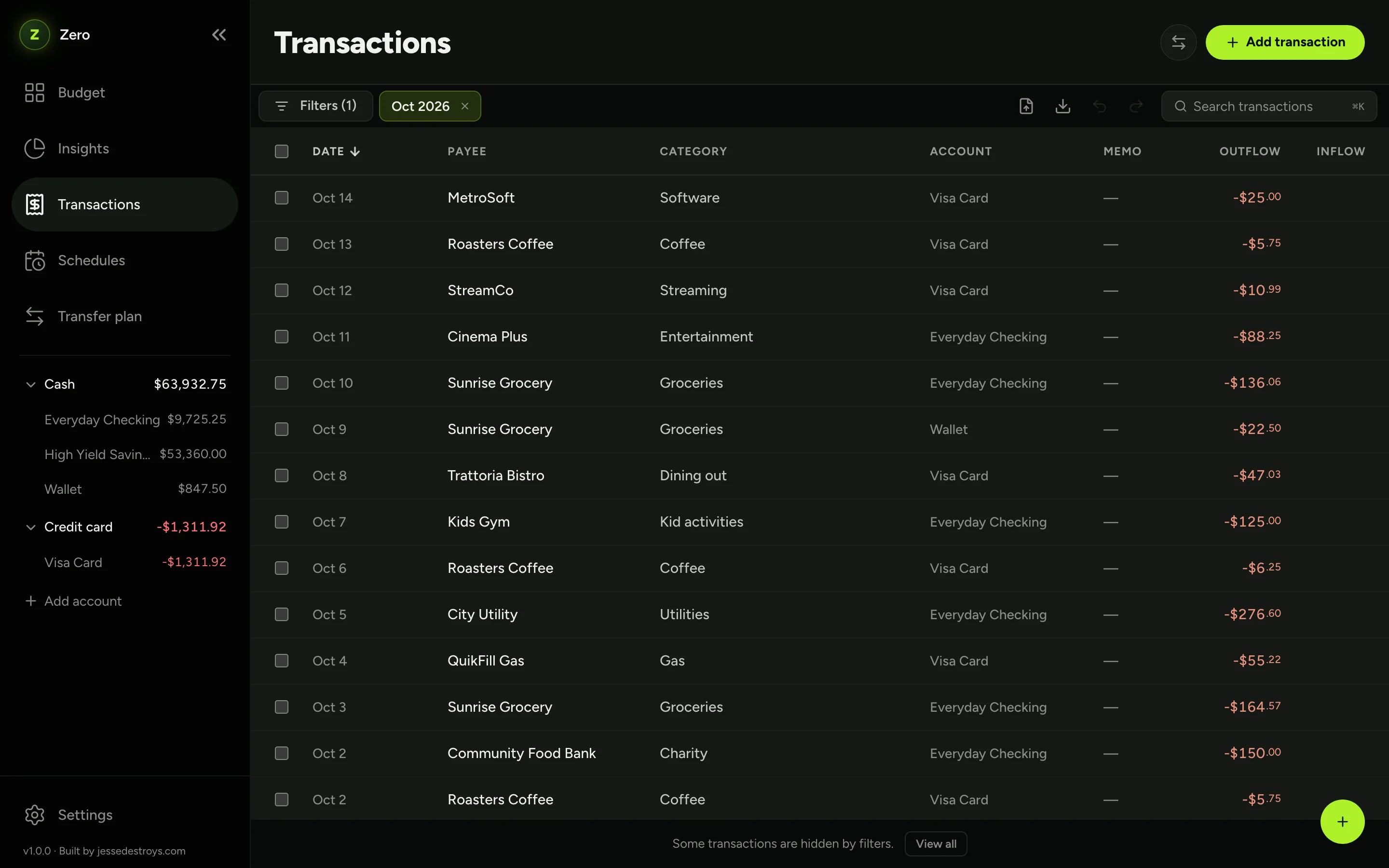This screenshot has width=1389, height=868.
Task: Click the Zero profile avatar
Action: [34, 34]
